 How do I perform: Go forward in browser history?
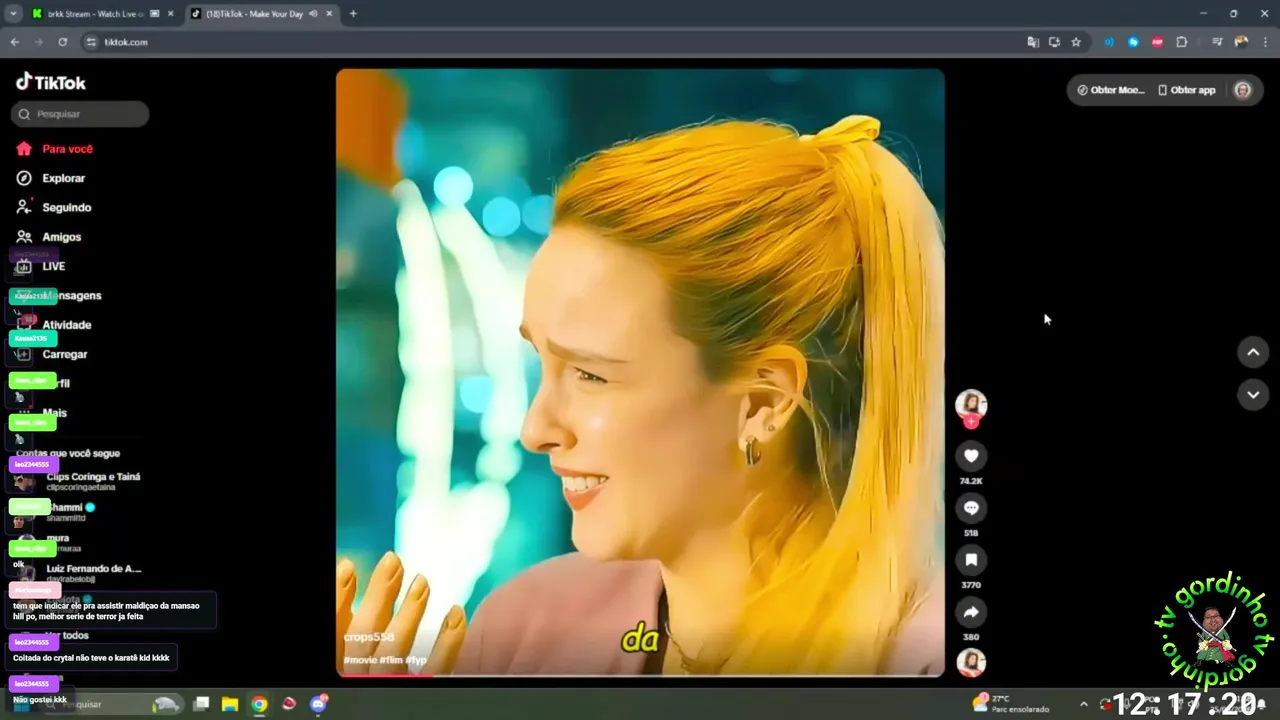[38, 42]
